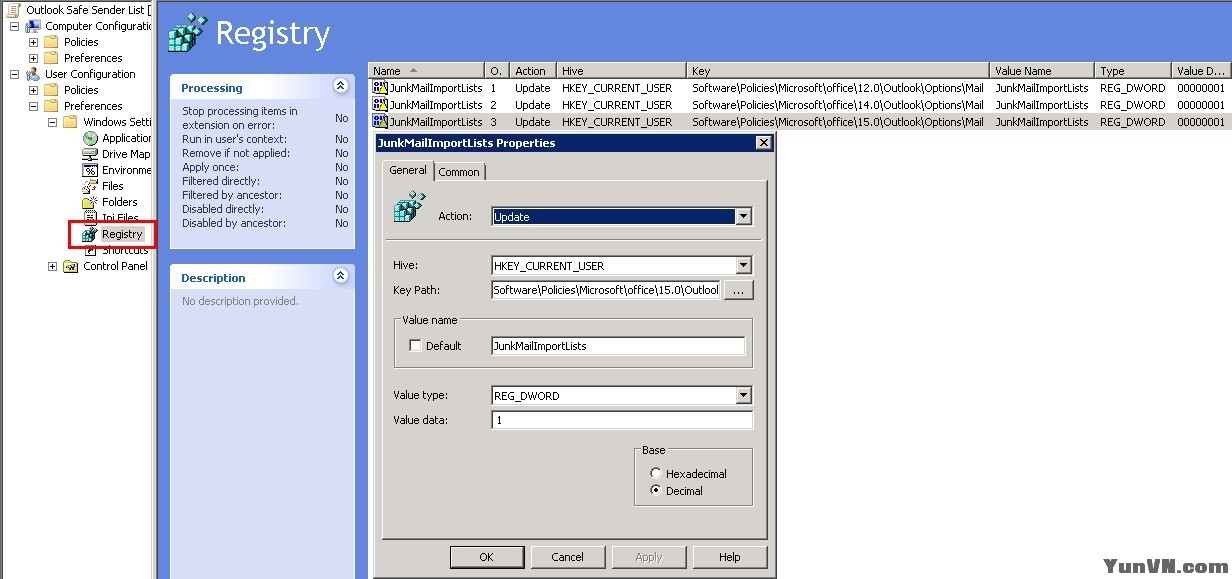Expand Preferences under Computer Configuration
The image size is (1232, 579).
click(33, 58)
